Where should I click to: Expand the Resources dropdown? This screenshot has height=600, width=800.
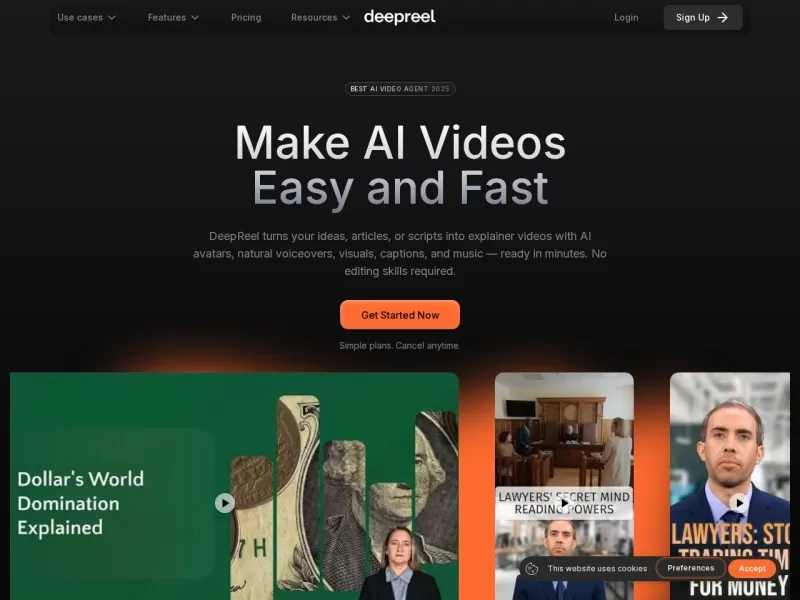319,17
